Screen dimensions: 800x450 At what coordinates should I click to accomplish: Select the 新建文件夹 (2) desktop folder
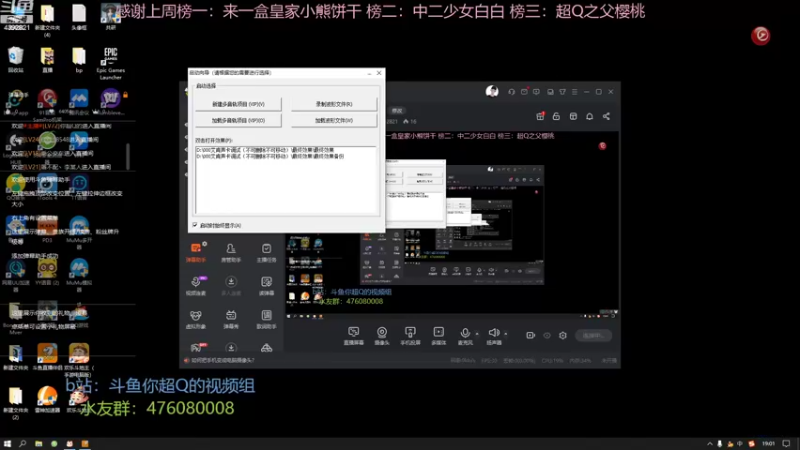[x=16, y=403]
